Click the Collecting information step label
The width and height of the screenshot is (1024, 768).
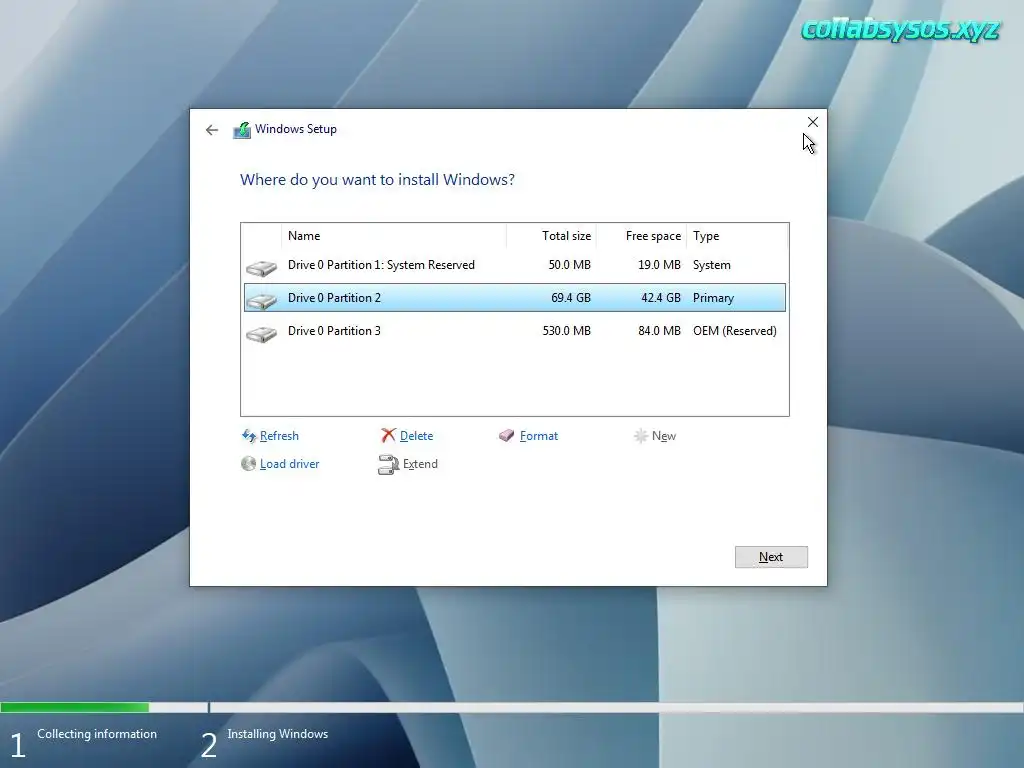97,734
